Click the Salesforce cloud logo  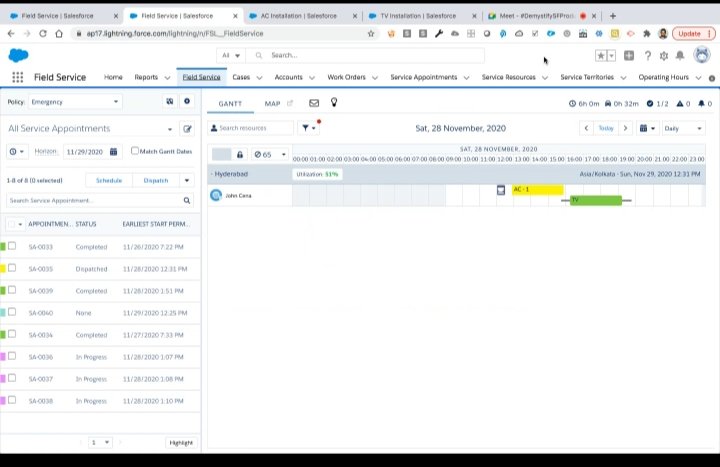point(18,55)
